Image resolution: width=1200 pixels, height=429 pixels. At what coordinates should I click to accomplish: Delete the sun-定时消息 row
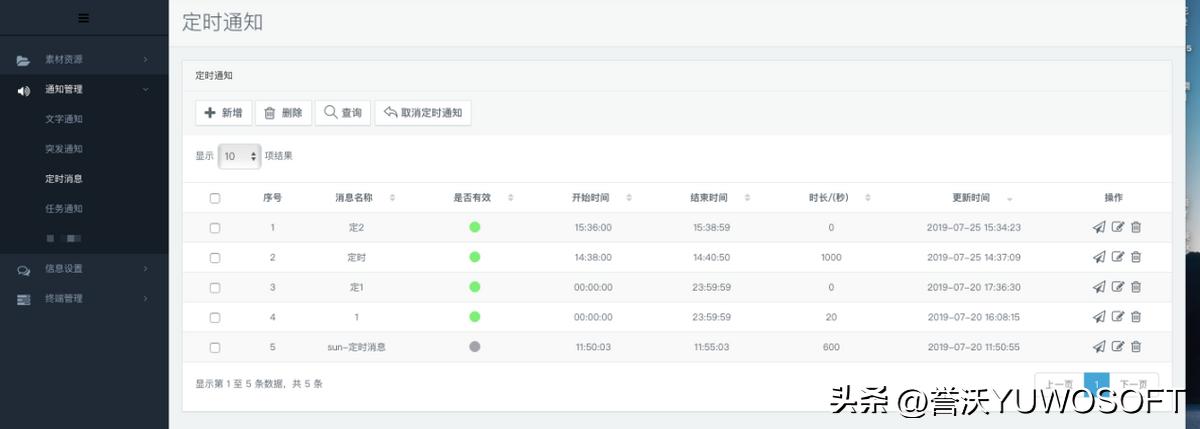click(x=1136, y=347)
